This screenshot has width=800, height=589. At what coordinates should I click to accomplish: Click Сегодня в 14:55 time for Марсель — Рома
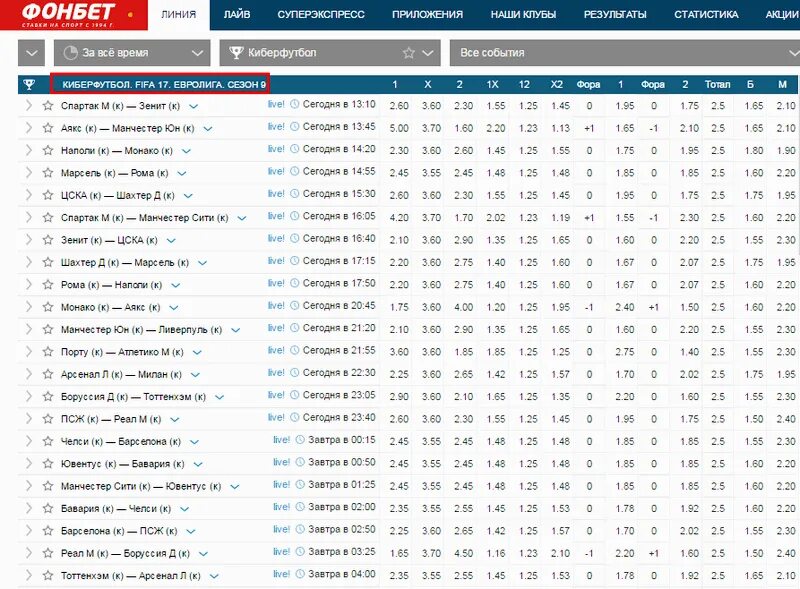pyautogui.click(x=339, y=171)
